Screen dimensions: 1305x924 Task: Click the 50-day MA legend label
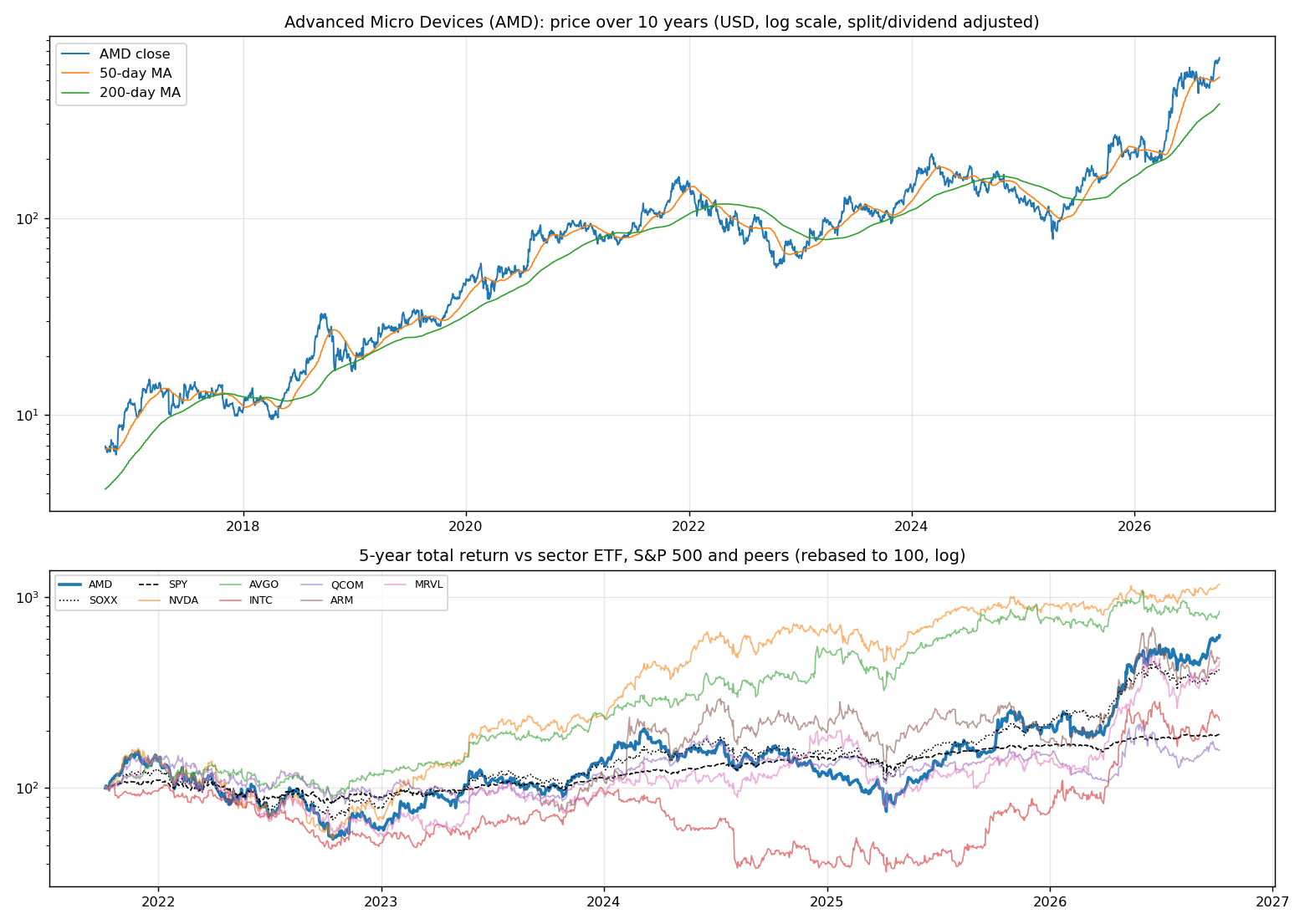click(136, 74)
